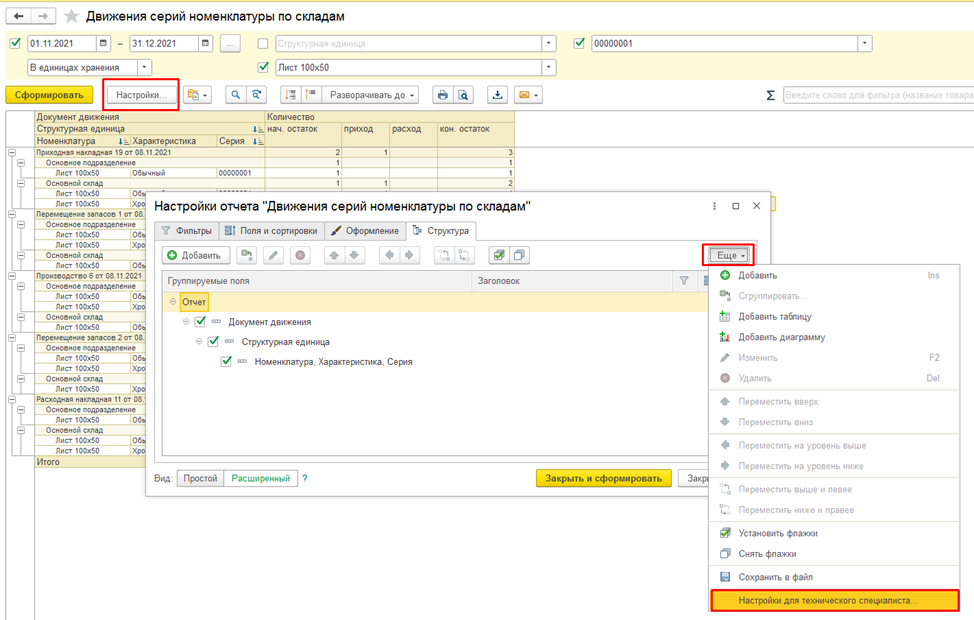
Task: Click move up arrow in settings dialog toolbar
Action: [334, 255]
